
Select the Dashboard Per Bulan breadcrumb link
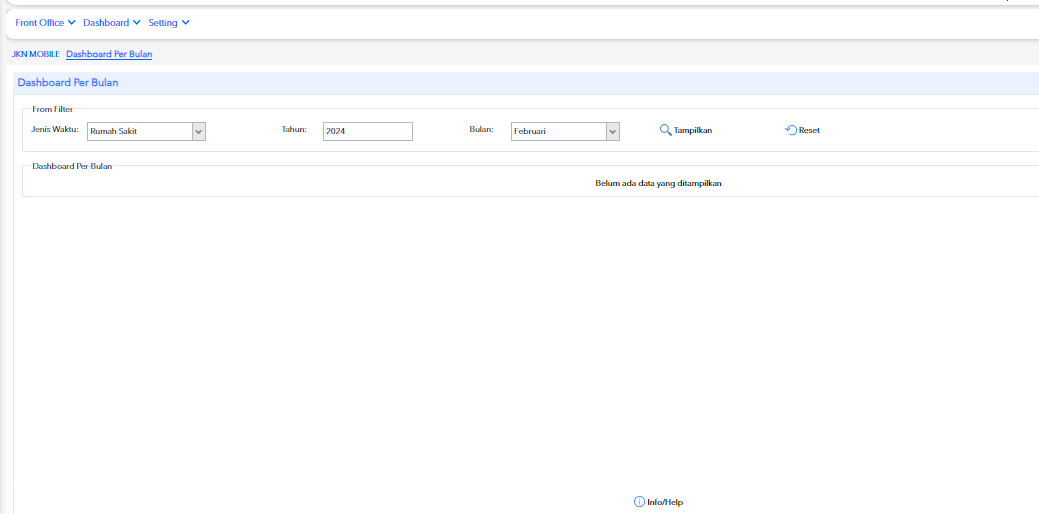(109, 54)
